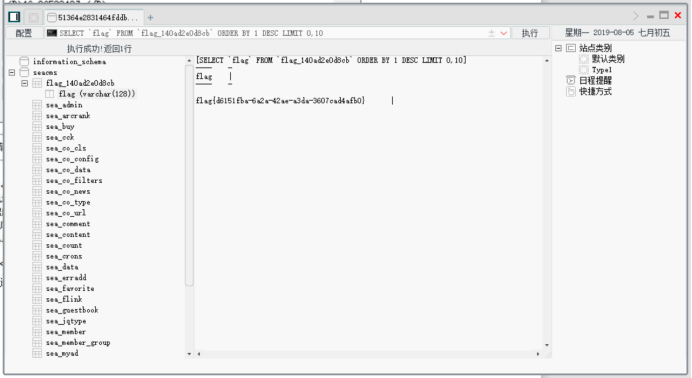
Task: Select the sea_crons table row
Action: point(64,256)
